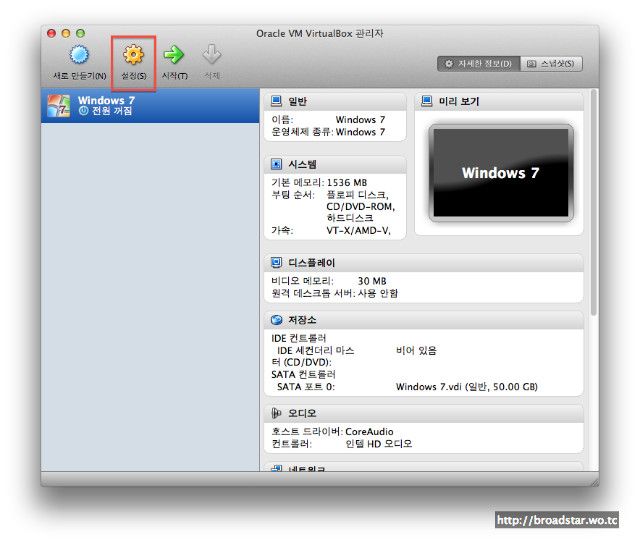Click the CD/DVD-ROM boot order text
Image resolution: width=640 pixels, height=544 pixels.
(x=360, y=206)
